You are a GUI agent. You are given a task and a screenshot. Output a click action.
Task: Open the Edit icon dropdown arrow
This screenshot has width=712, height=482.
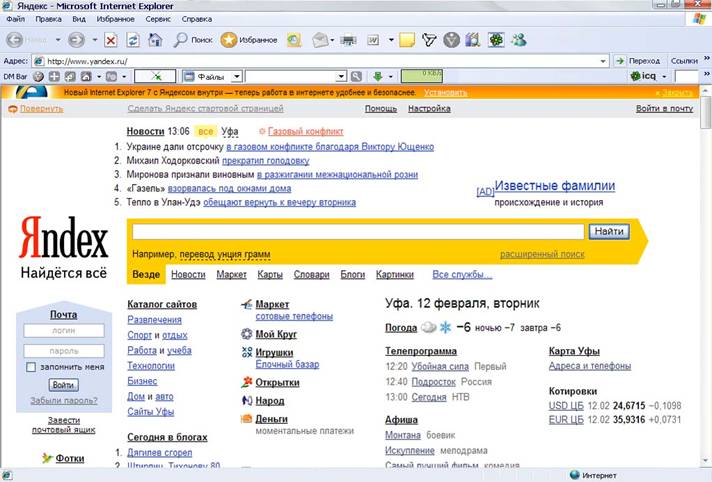coord(391,40)
